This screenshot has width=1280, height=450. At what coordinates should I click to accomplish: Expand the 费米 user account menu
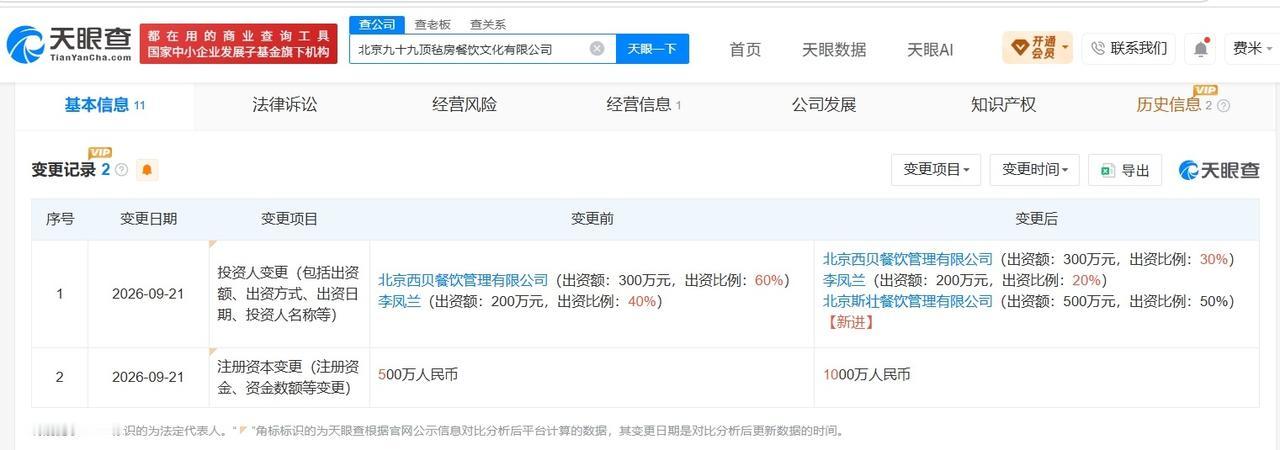pos(1253,48)
